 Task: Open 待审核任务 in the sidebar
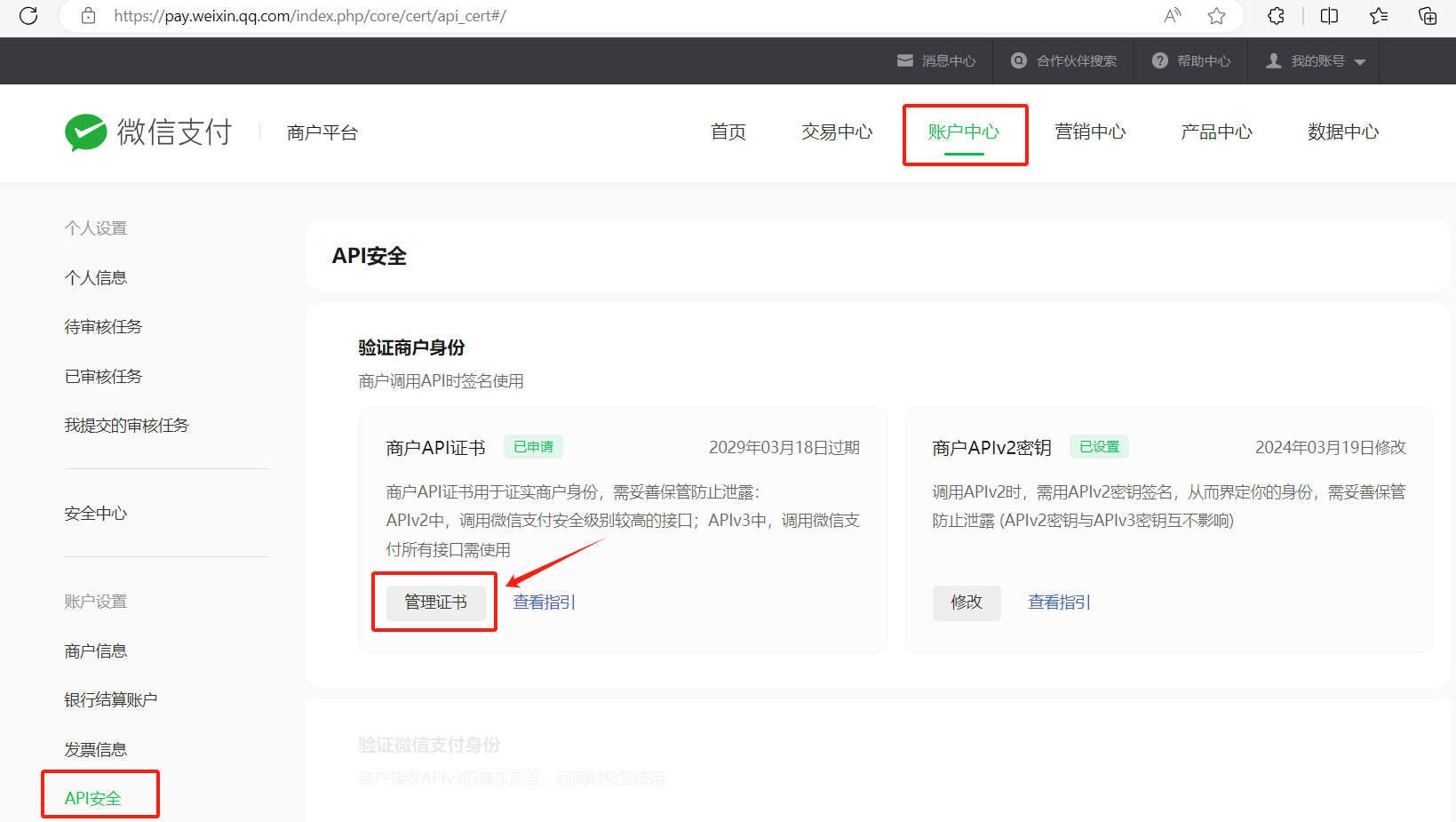coord(103,327)
